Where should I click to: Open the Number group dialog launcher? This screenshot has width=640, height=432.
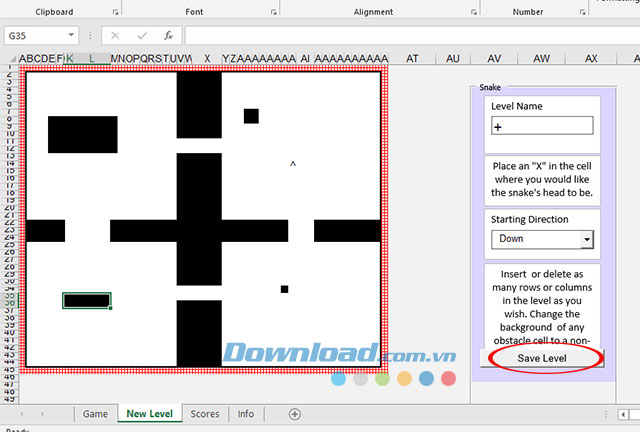tap(582, 12)
